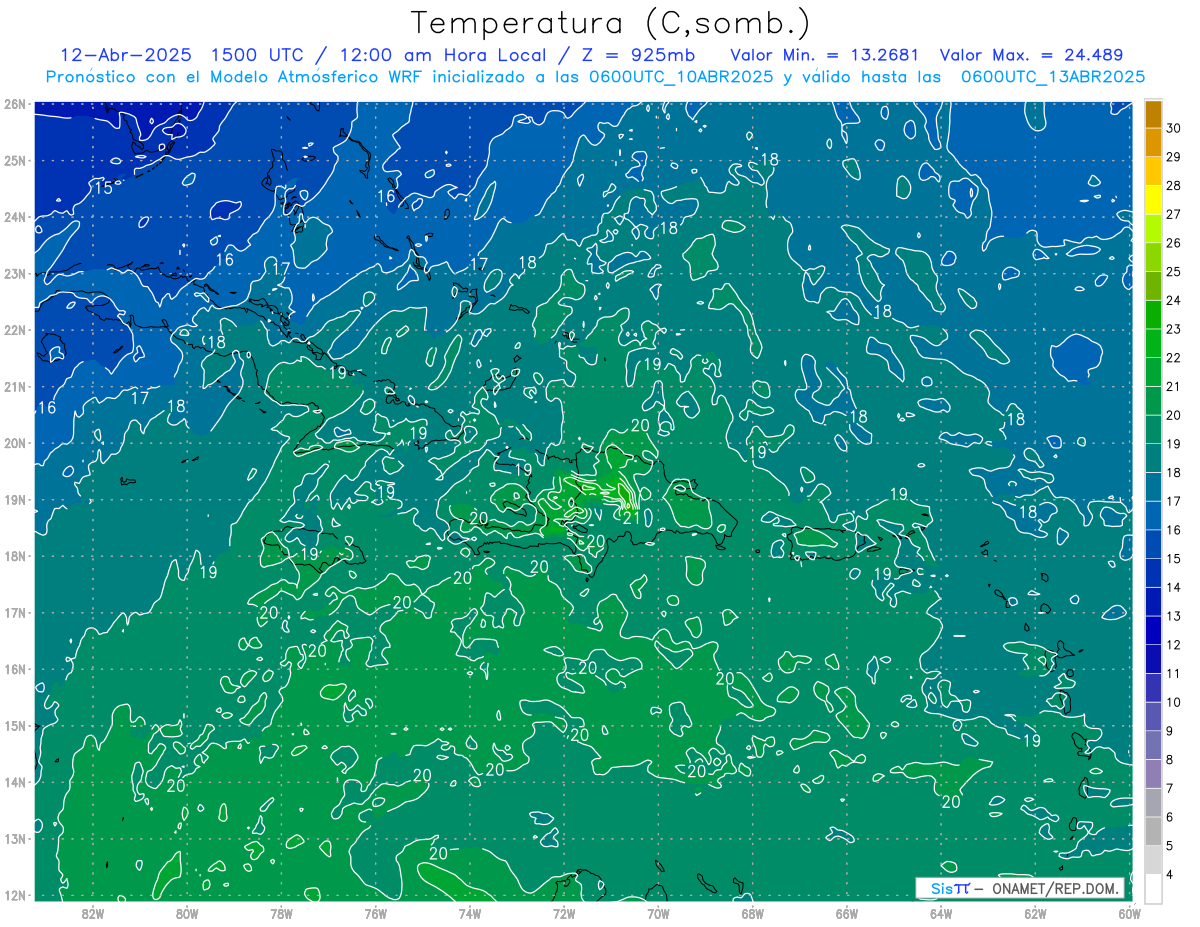The height and width of the screenshot is (927, 1200).
Task: Click the "0600UTC_13ABR2025" valid-until text
Action: coord(1052,77)
